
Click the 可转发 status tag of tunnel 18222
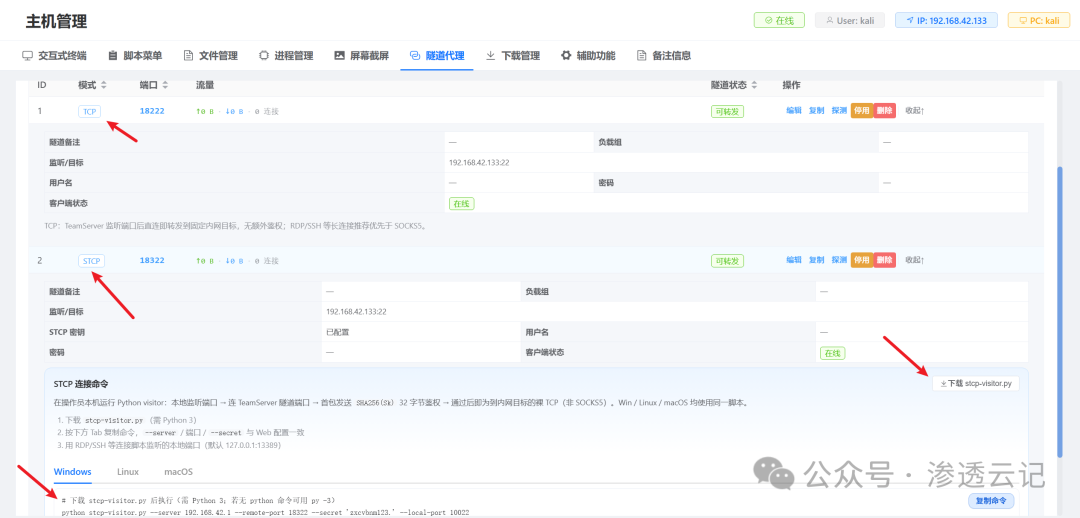pyautogui.click(x=727, y=111)
